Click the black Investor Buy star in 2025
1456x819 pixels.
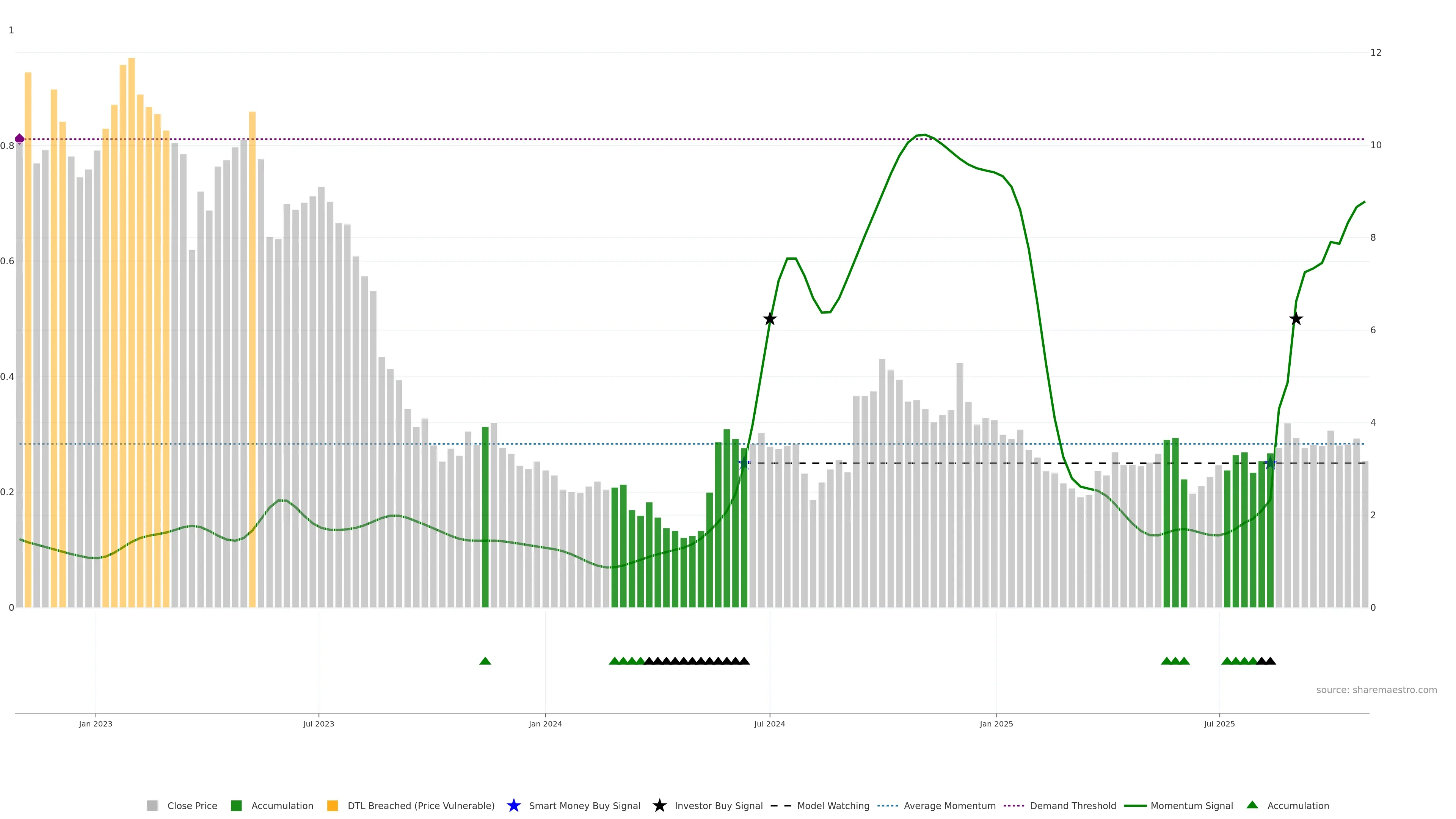(x=1296, y=319)
